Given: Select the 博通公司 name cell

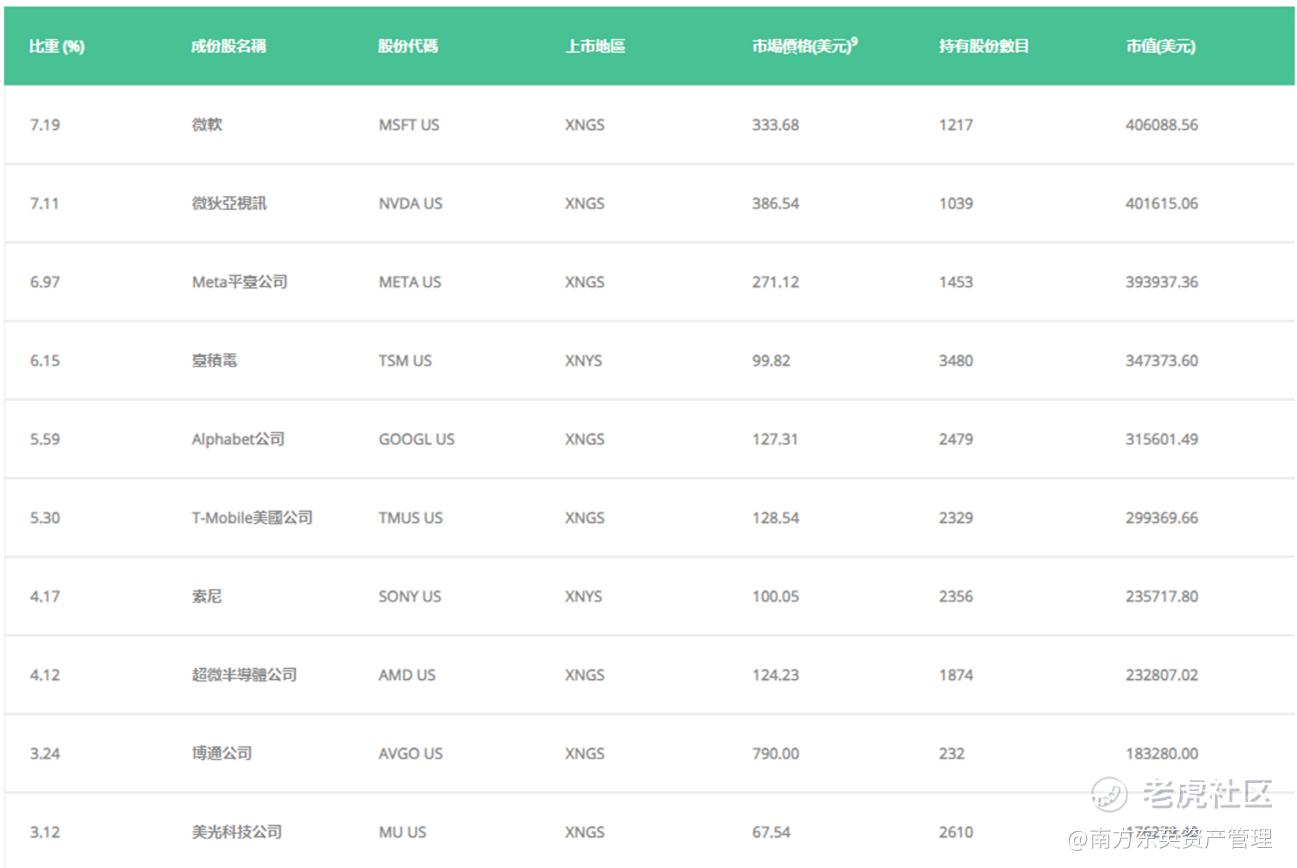Looking at the screenshot, I should coord(222,753).
